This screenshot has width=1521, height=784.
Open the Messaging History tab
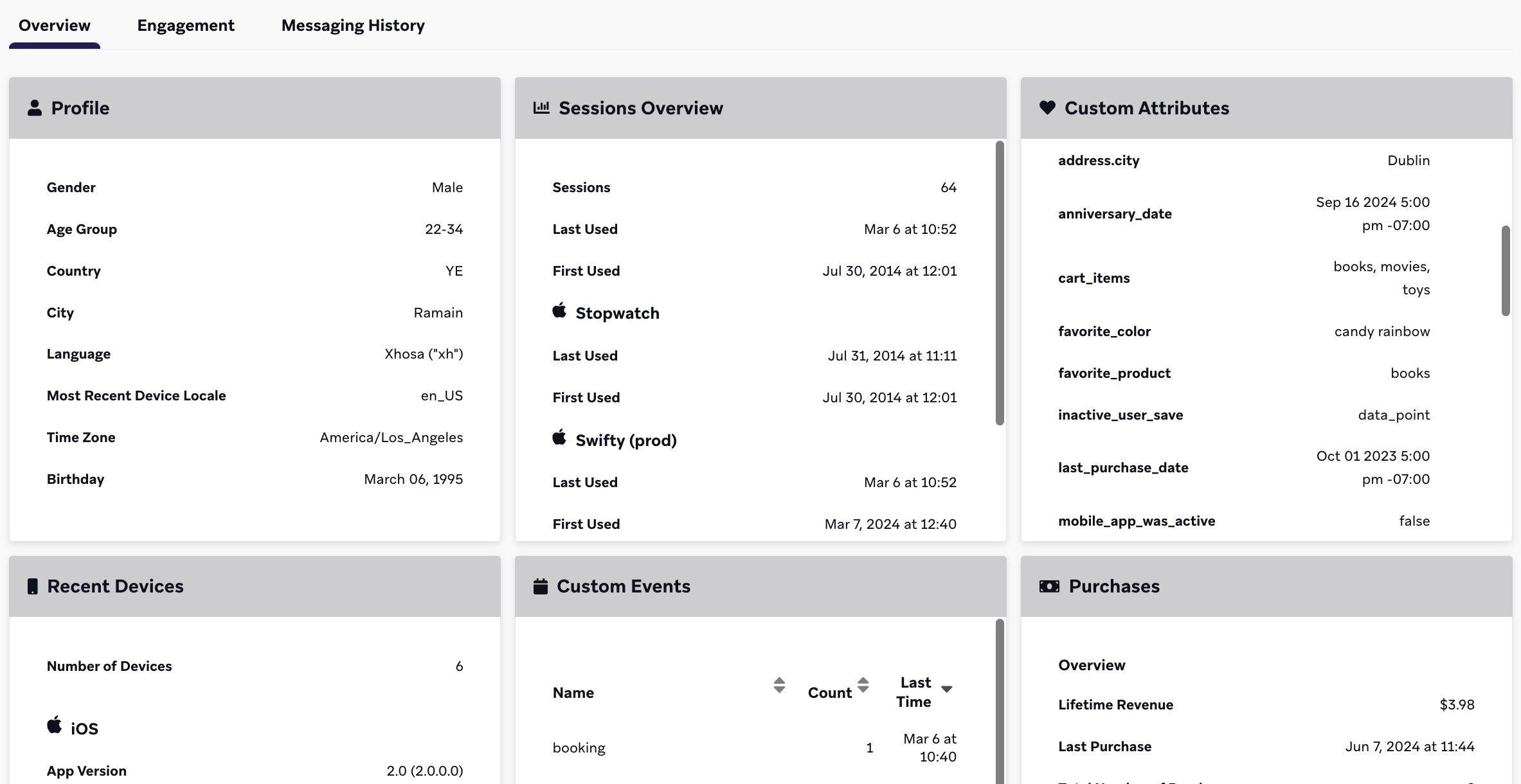tap(353, 26)
